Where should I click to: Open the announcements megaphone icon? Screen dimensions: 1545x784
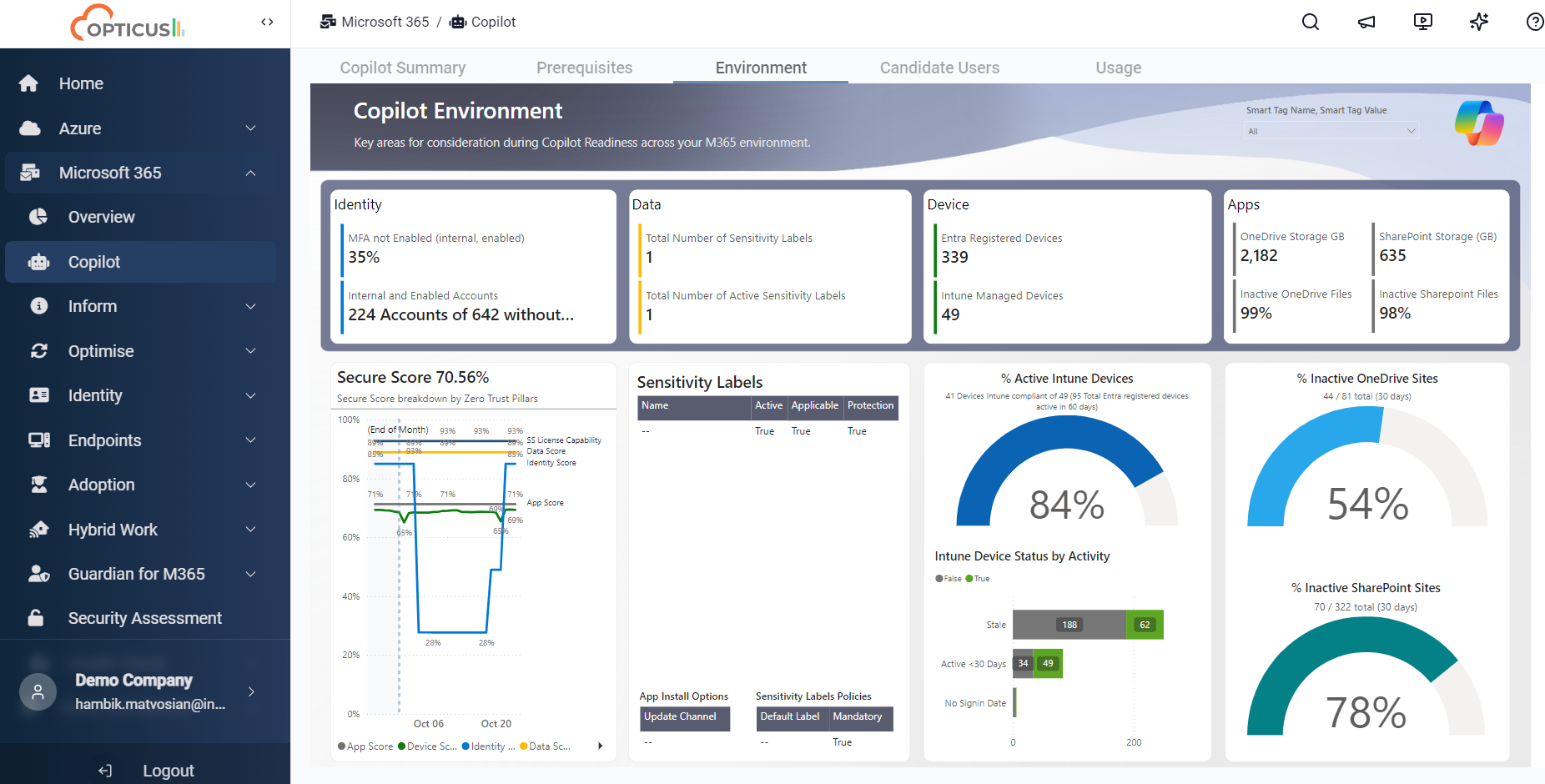1366,23
